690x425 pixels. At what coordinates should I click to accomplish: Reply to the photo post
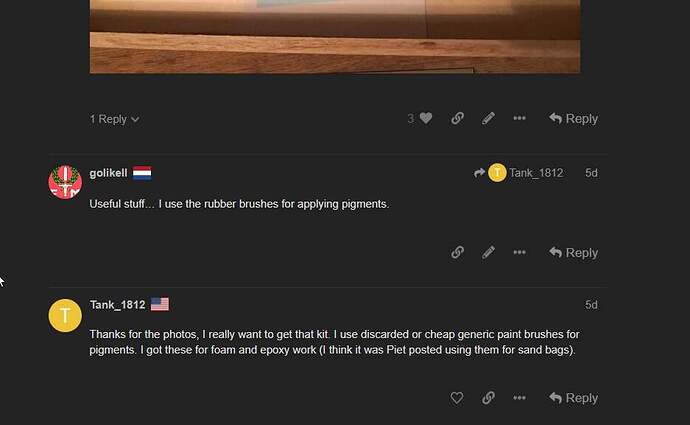(573, 119)
